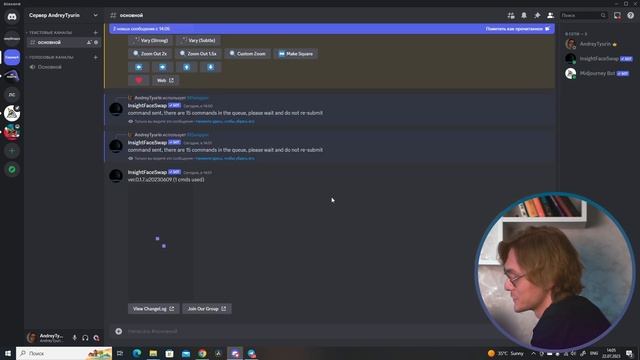The image size is (640, 360).
Task: Click the Zoom Out 1.5x button
Action: click(198, 53)
